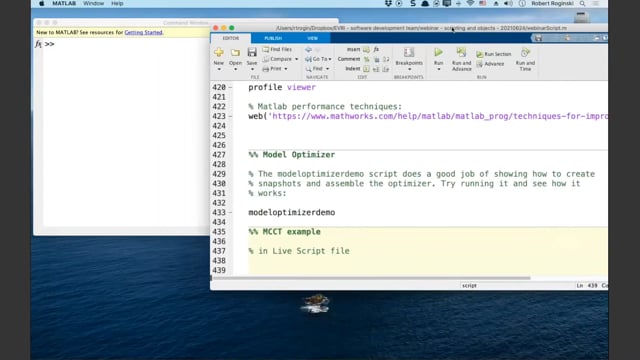Click 'profile viewer' on line 420
The width and height of the screenshot is (640, 360).
[x=282, y=87]
